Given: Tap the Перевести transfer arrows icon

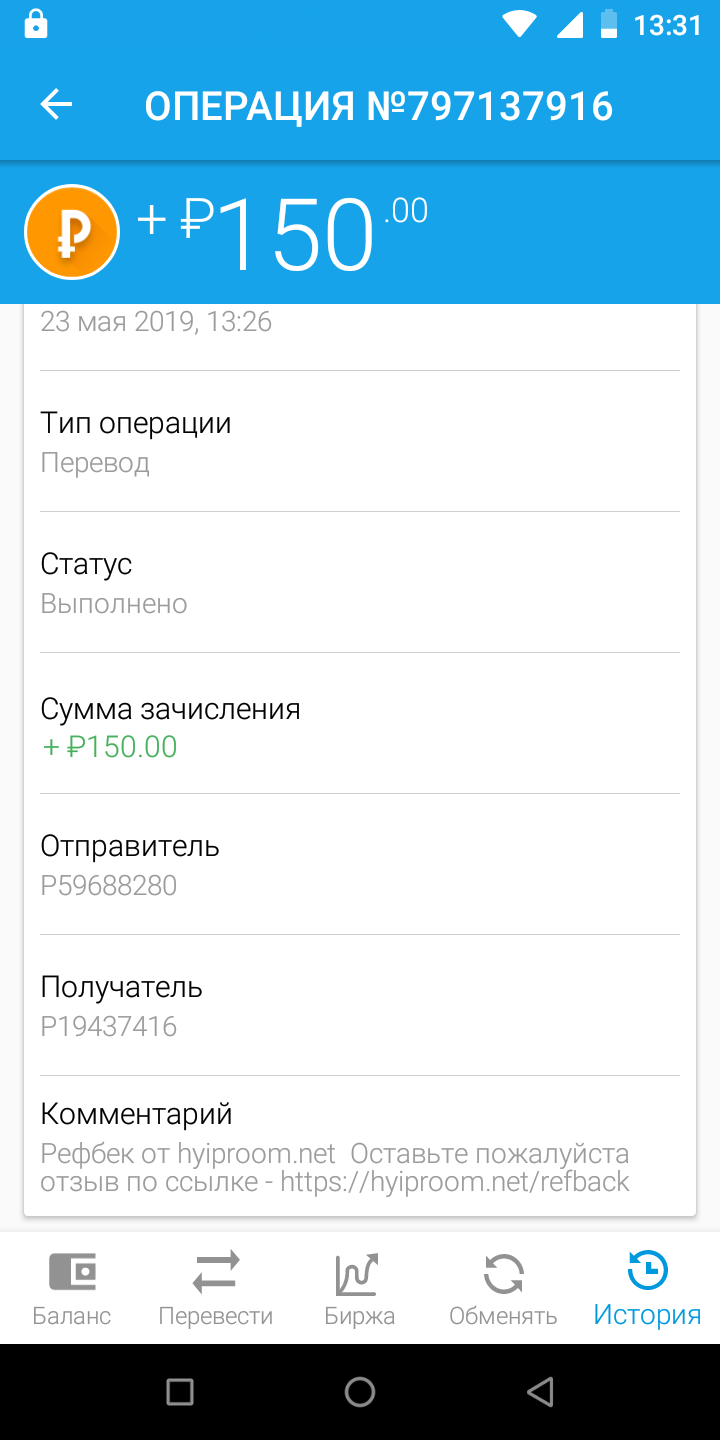Looking at the screenshot, I should click(x=216, y=1272).
